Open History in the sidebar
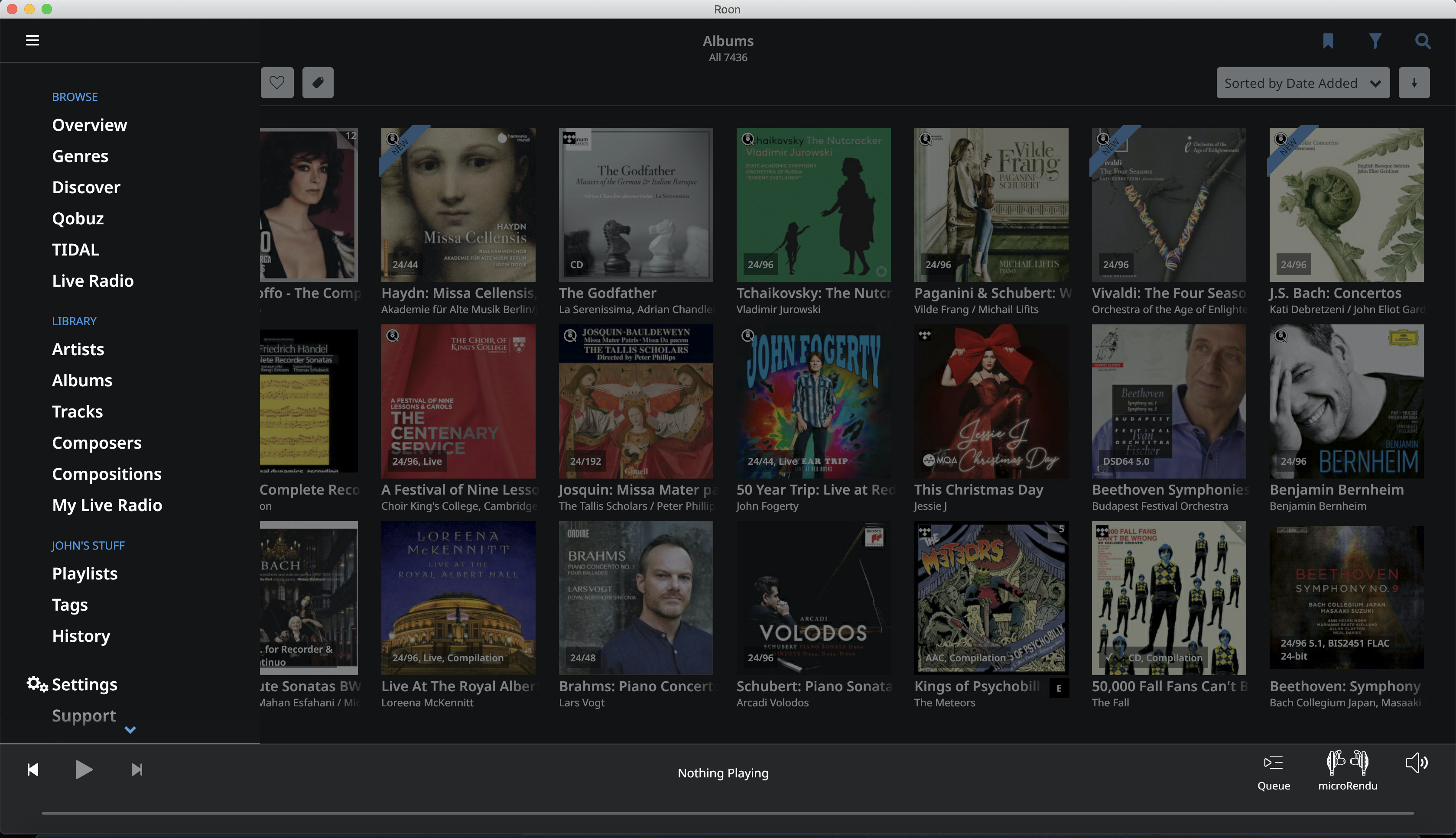Image resolution: width=1456 pixels, height=838 pixels. [x=81, y=635]
